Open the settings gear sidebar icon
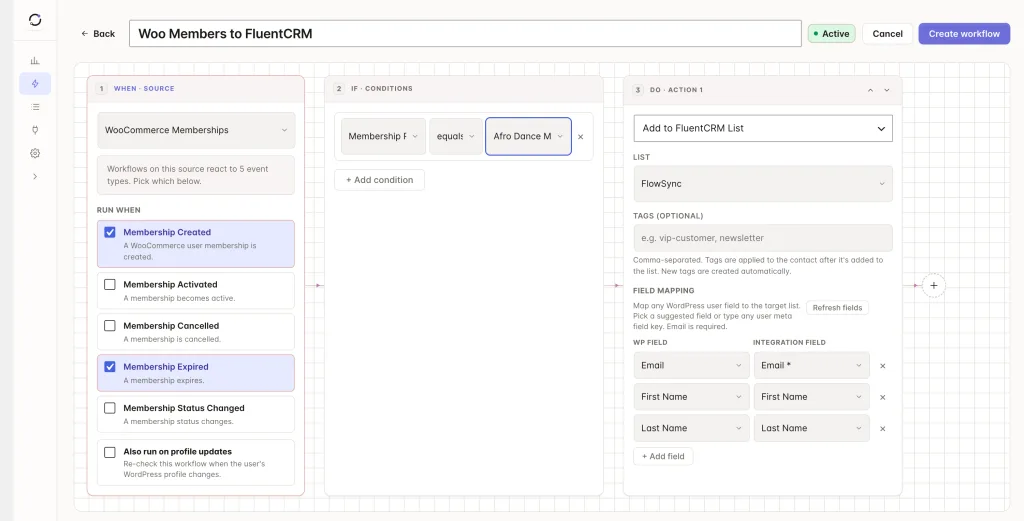This screenshot has height=521, width=1024. click(x=35, y=153)
